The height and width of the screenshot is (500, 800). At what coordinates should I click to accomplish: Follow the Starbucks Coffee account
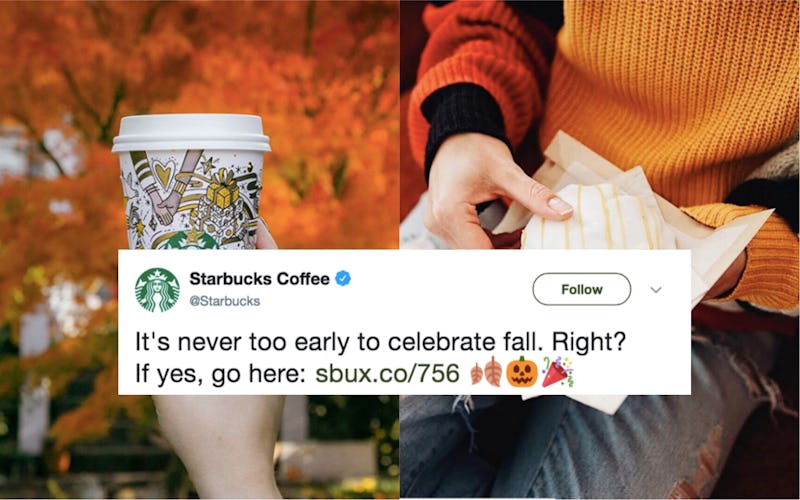(582, 289)
